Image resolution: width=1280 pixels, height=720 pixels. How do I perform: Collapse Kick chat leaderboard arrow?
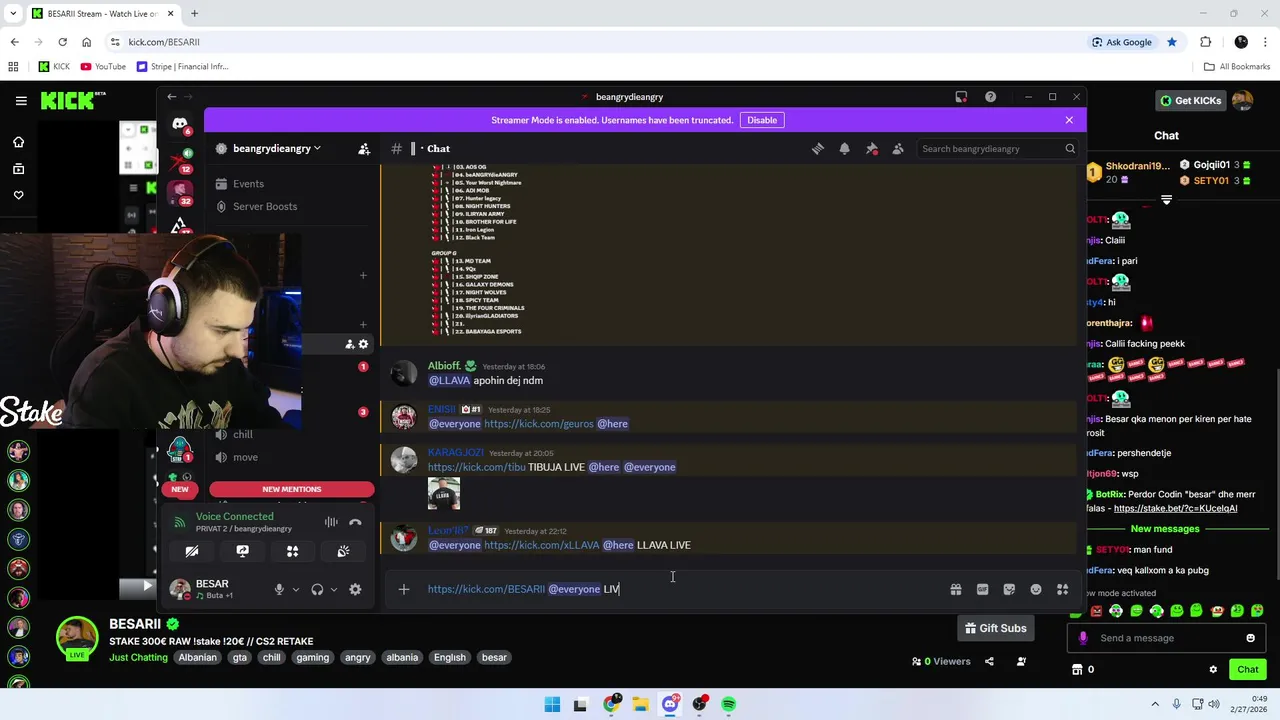click(x=1166, y=200)
